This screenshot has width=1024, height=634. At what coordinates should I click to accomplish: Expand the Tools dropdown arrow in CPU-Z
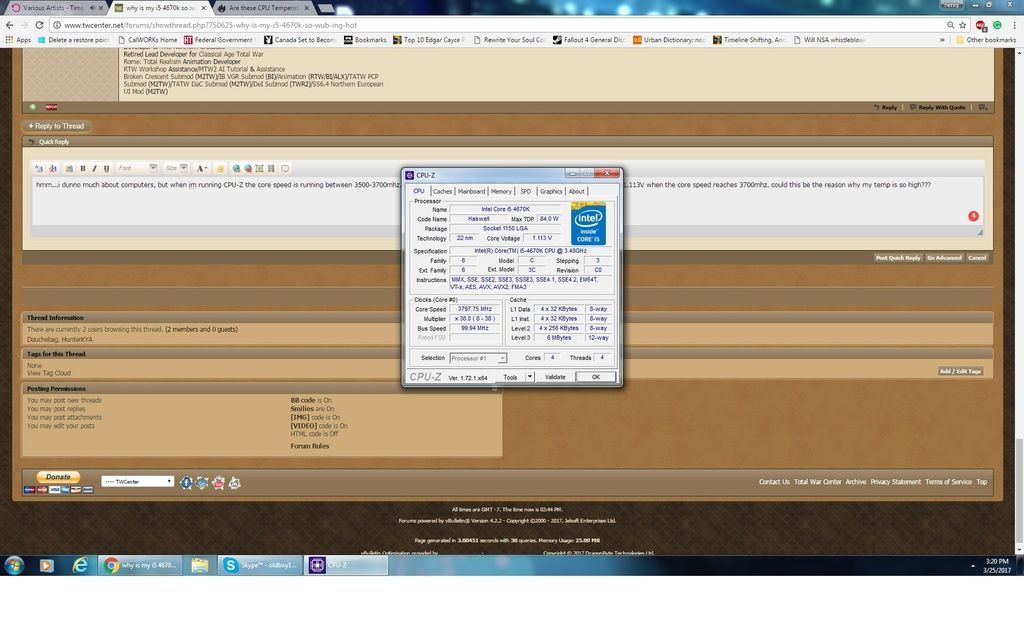tap(530, 377)
